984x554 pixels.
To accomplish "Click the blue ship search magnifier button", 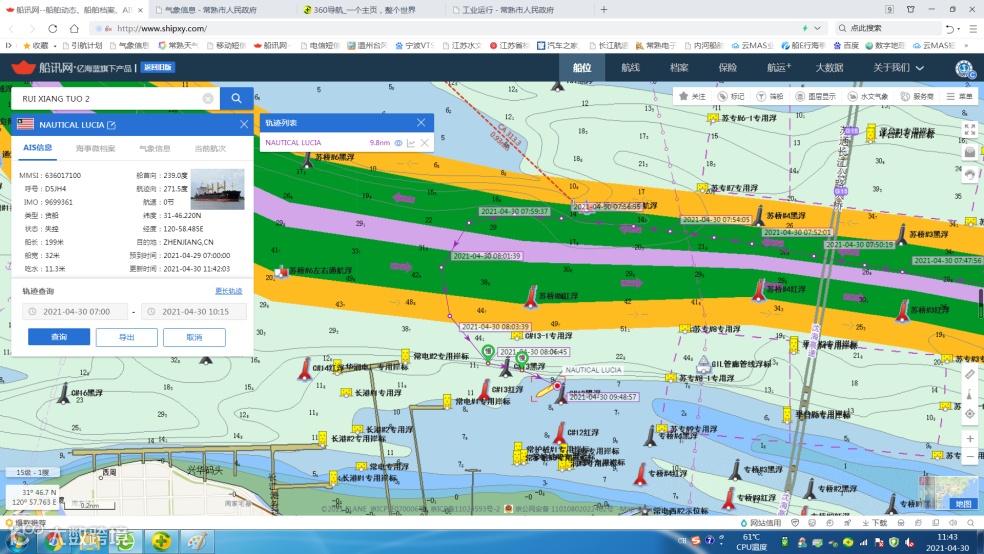I will pyautogui.click(x=236, y=99).
